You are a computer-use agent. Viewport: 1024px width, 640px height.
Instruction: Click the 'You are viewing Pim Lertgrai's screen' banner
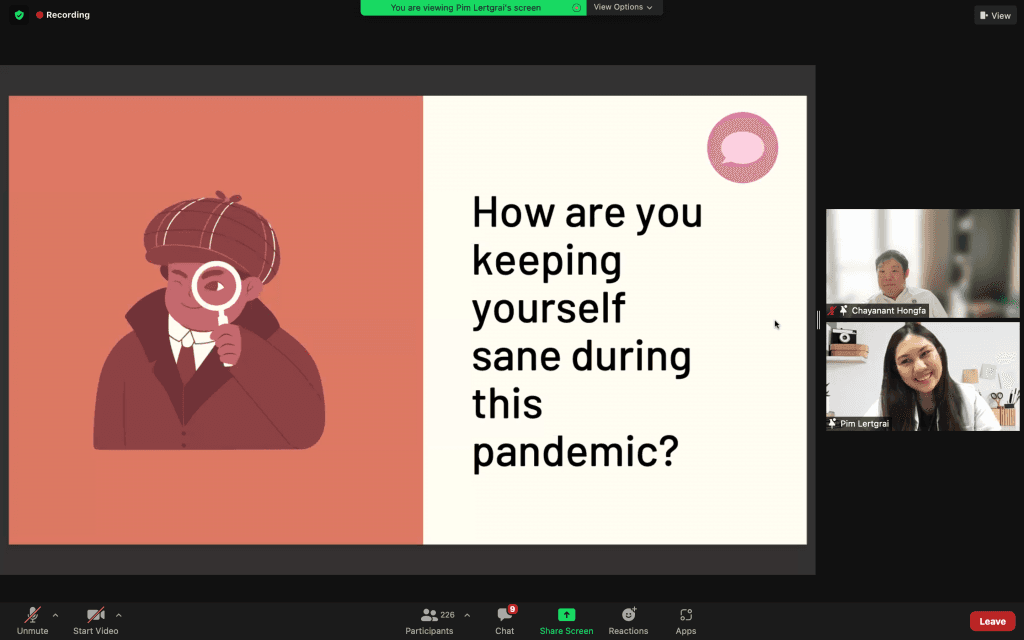(466, 7)
